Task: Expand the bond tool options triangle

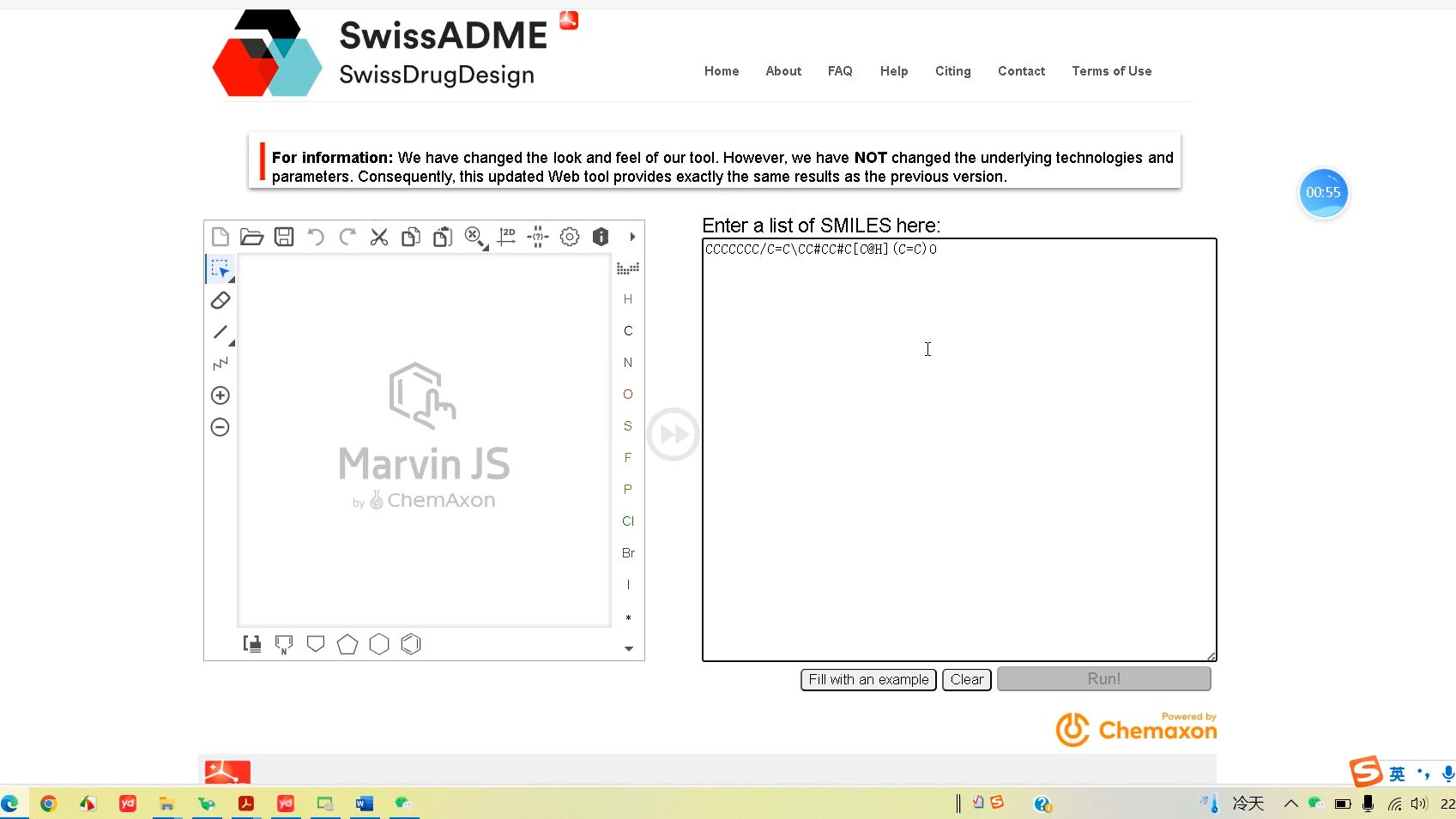Action: pyautogui.click(x=230, y=341)
